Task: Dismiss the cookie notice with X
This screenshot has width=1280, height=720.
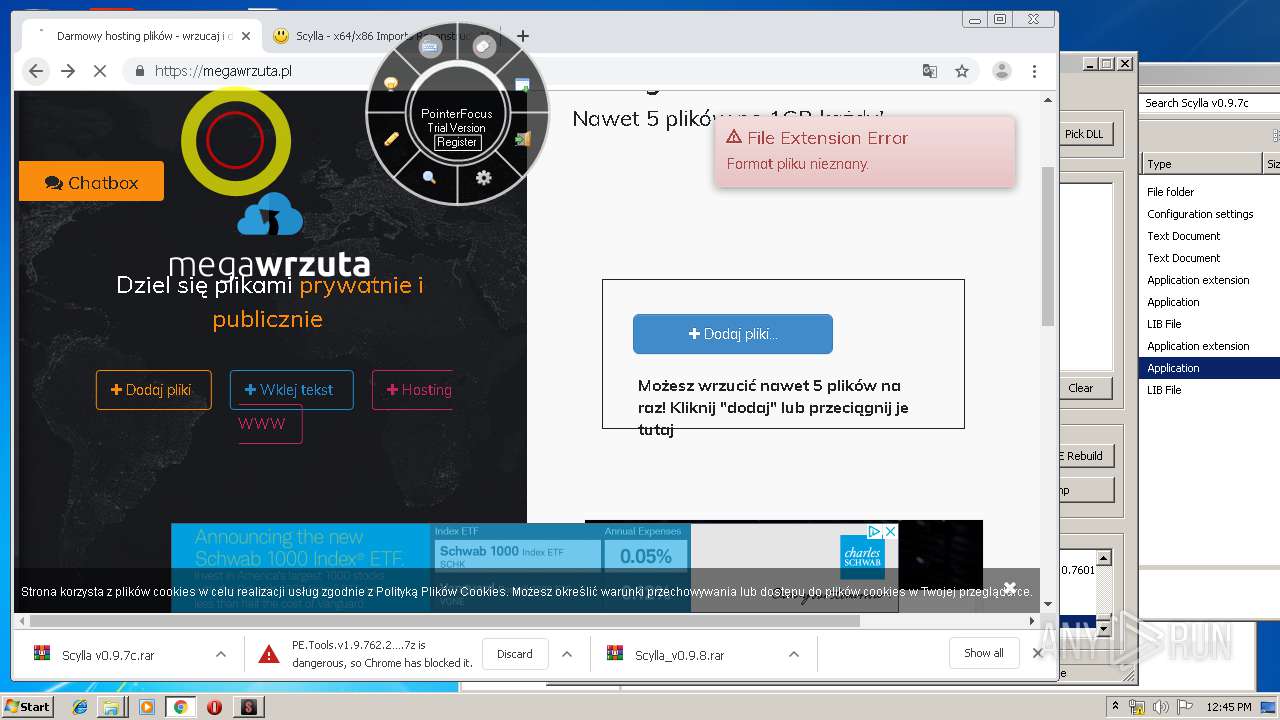Action: (1010, 587)
